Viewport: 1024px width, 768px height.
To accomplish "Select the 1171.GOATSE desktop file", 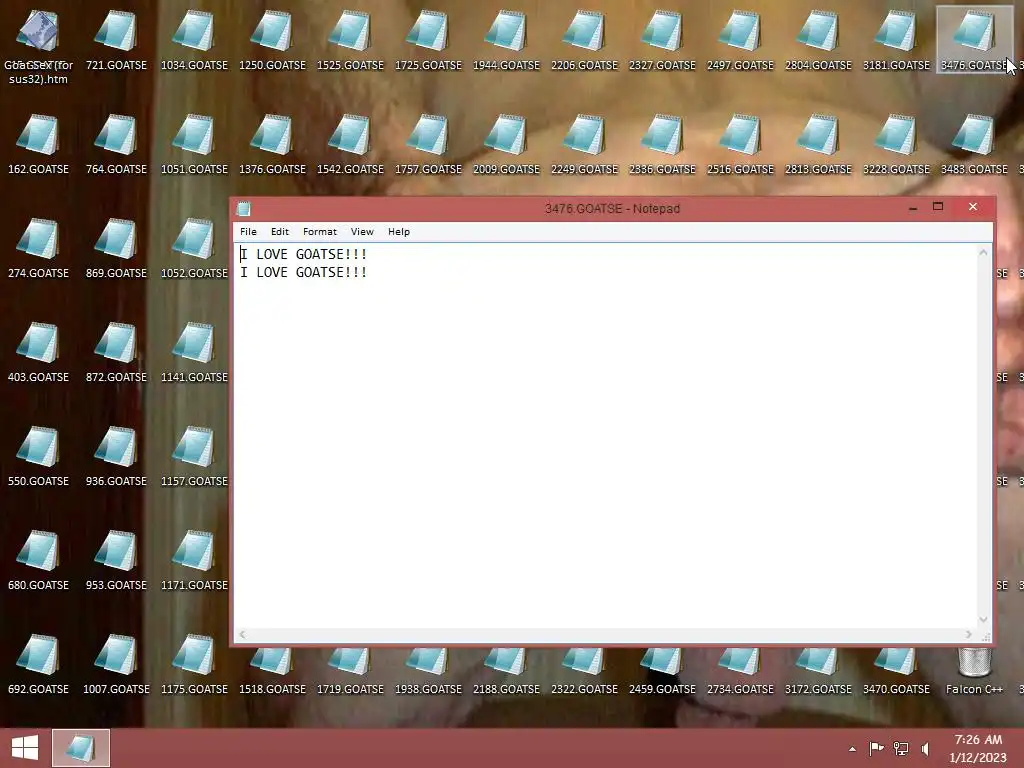I will click(x=194, y=560).
